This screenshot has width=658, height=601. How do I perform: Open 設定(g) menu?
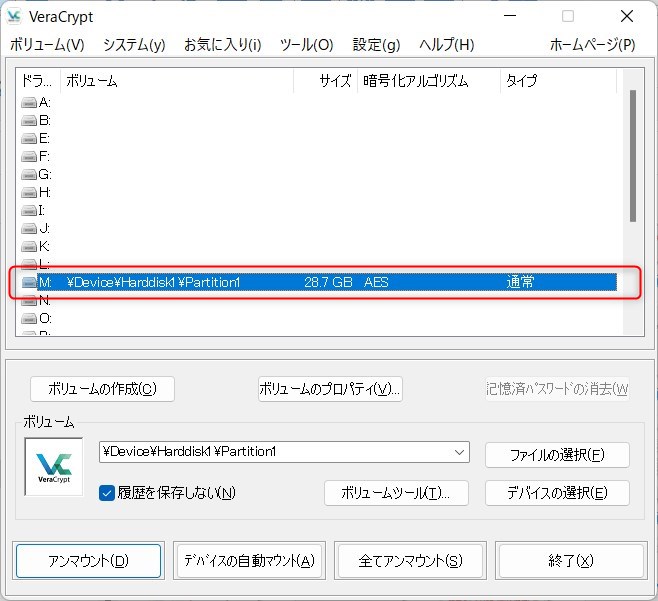coord(376,44)
